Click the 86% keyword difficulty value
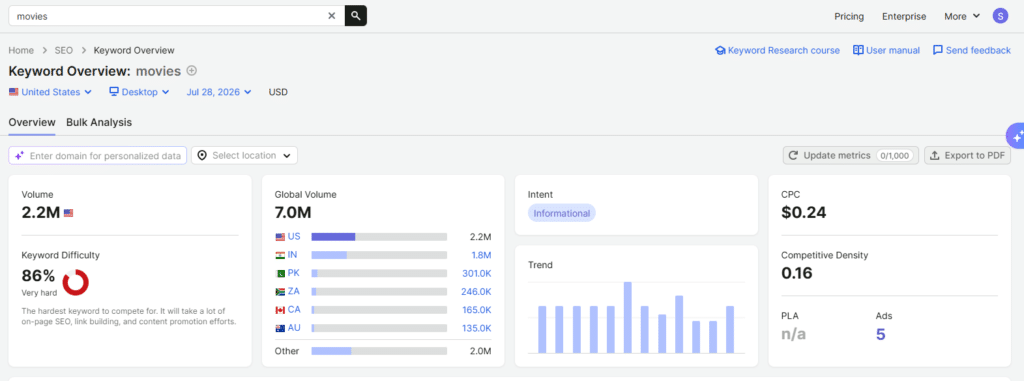1024x381 pixels. pos(39,275)
